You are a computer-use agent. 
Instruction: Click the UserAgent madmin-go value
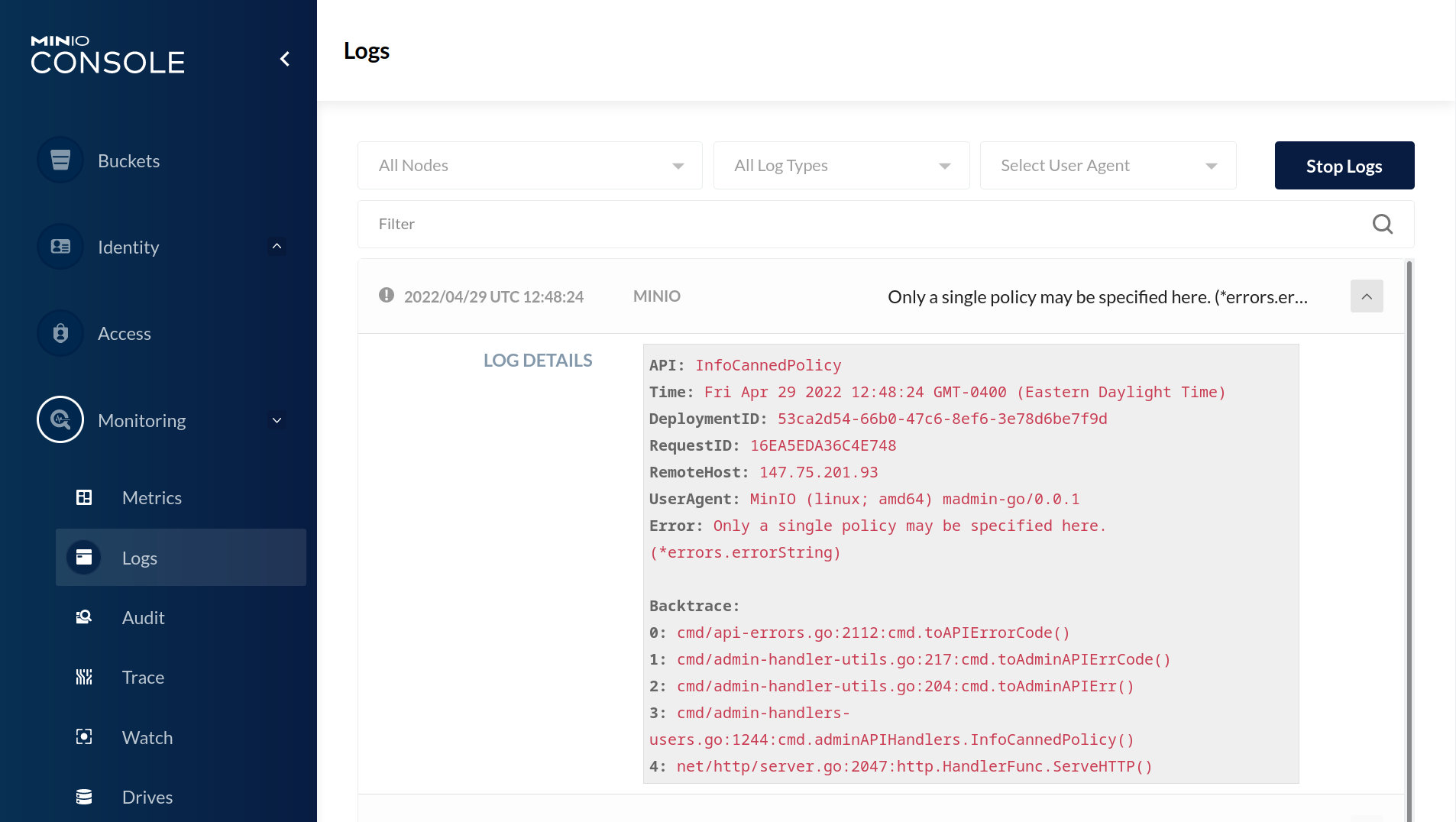[x=915, y=499]
